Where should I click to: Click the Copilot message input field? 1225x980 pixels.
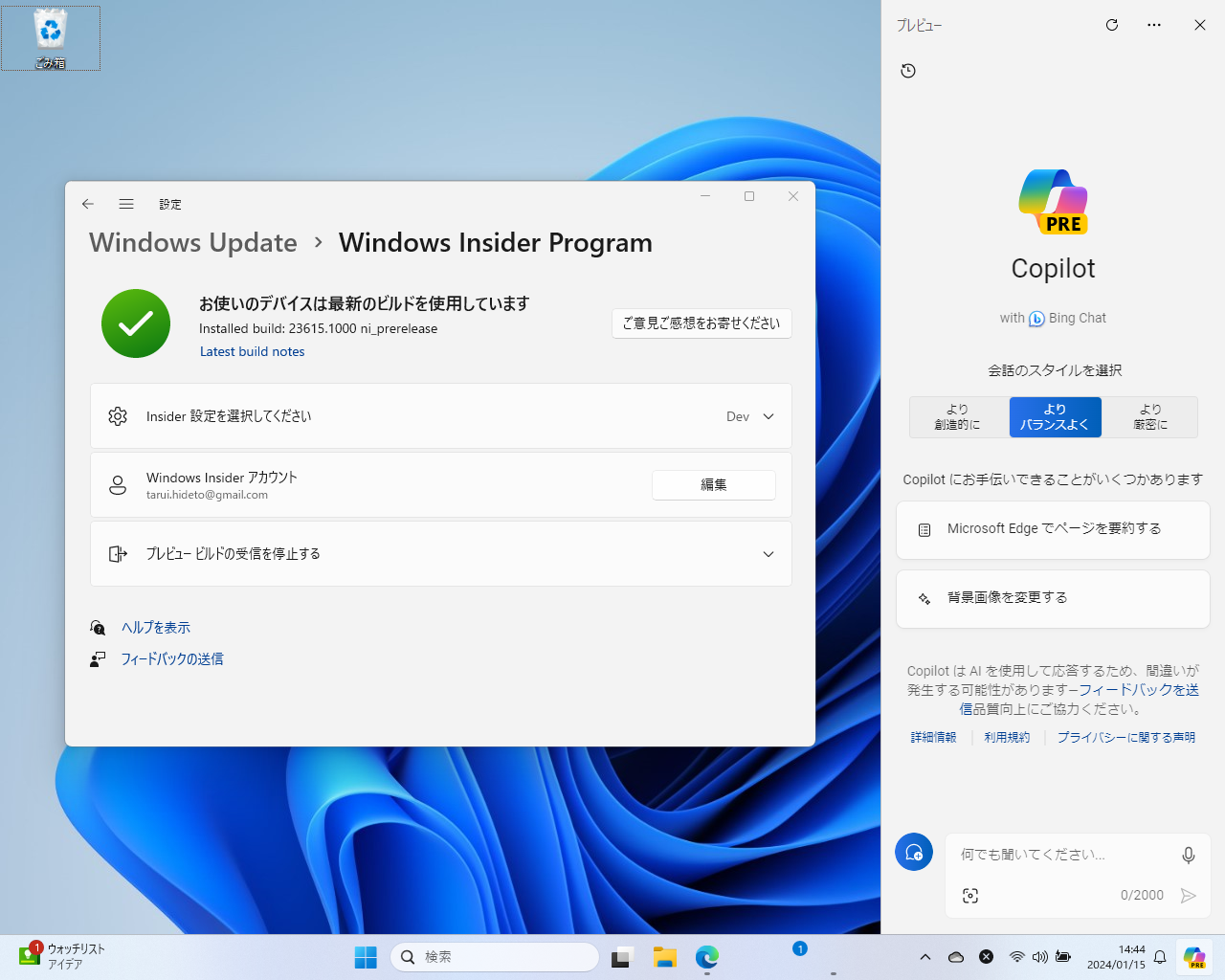(x=1053, y=855)
